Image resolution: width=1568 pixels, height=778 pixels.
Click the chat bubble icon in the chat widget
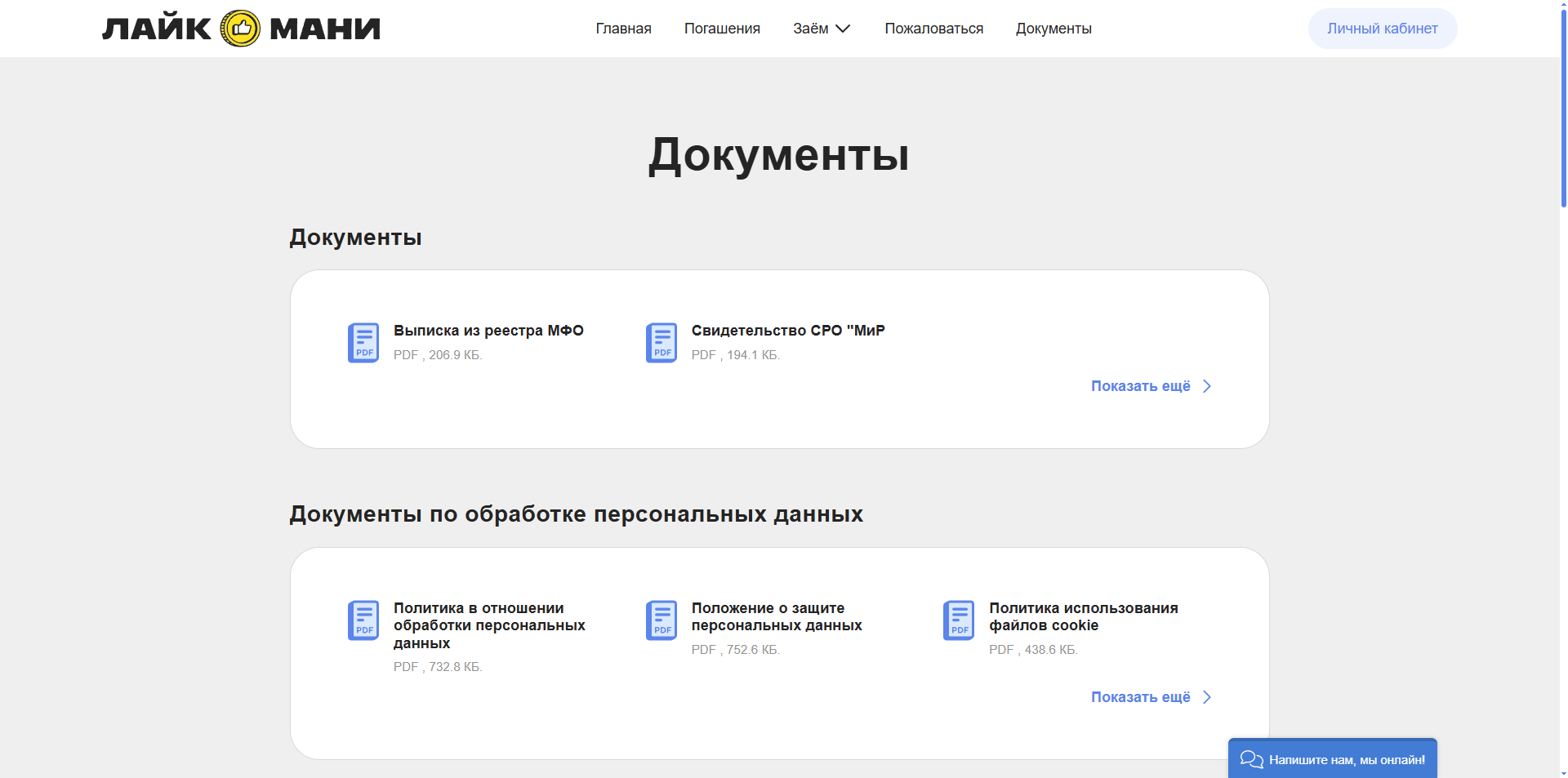tap(1250, 758)
